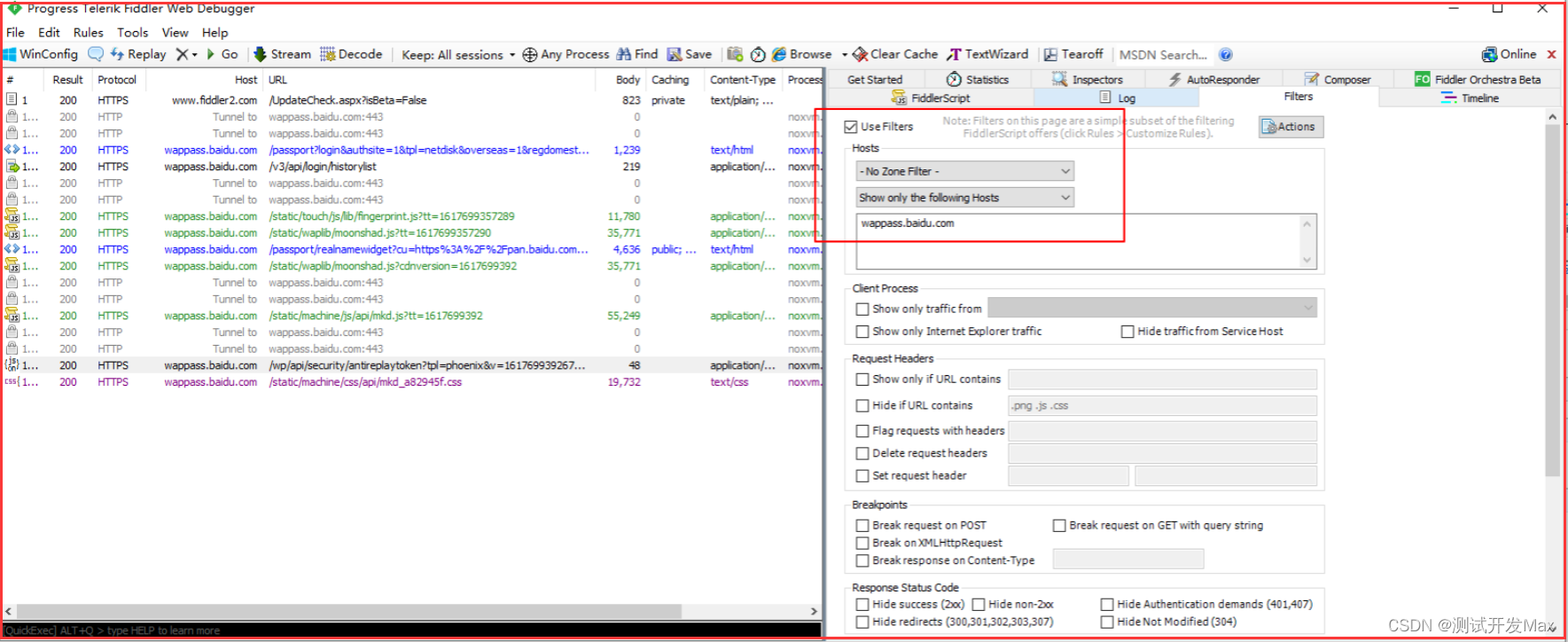This screenshot has width=1568, height=642.
Task: Enable Delete request headers checkbox
Action: [x=862, y=453]
